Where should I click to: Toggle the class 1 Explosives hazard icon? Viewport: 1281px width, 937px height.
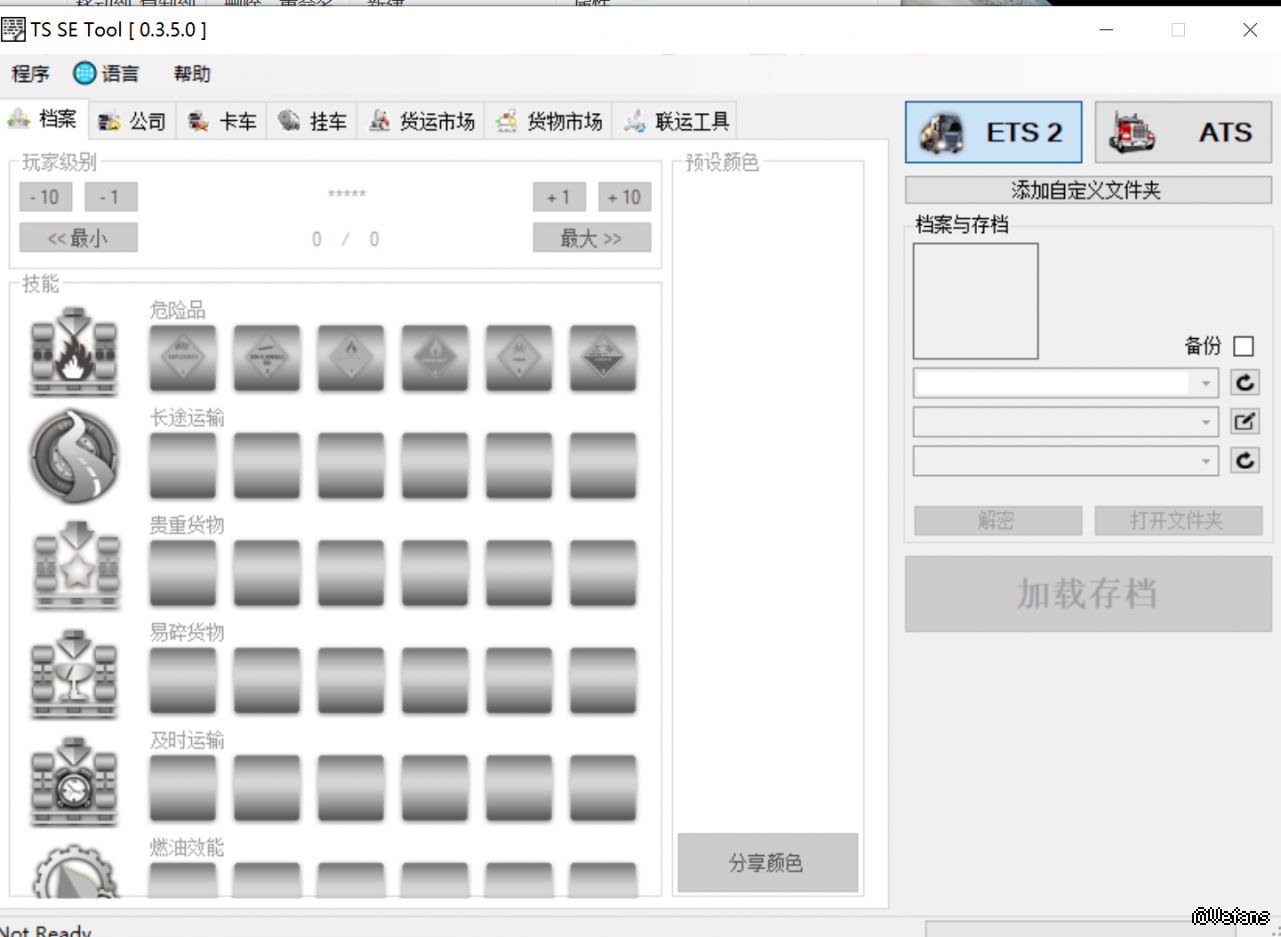pyautogui.click(x=183, y=358)
